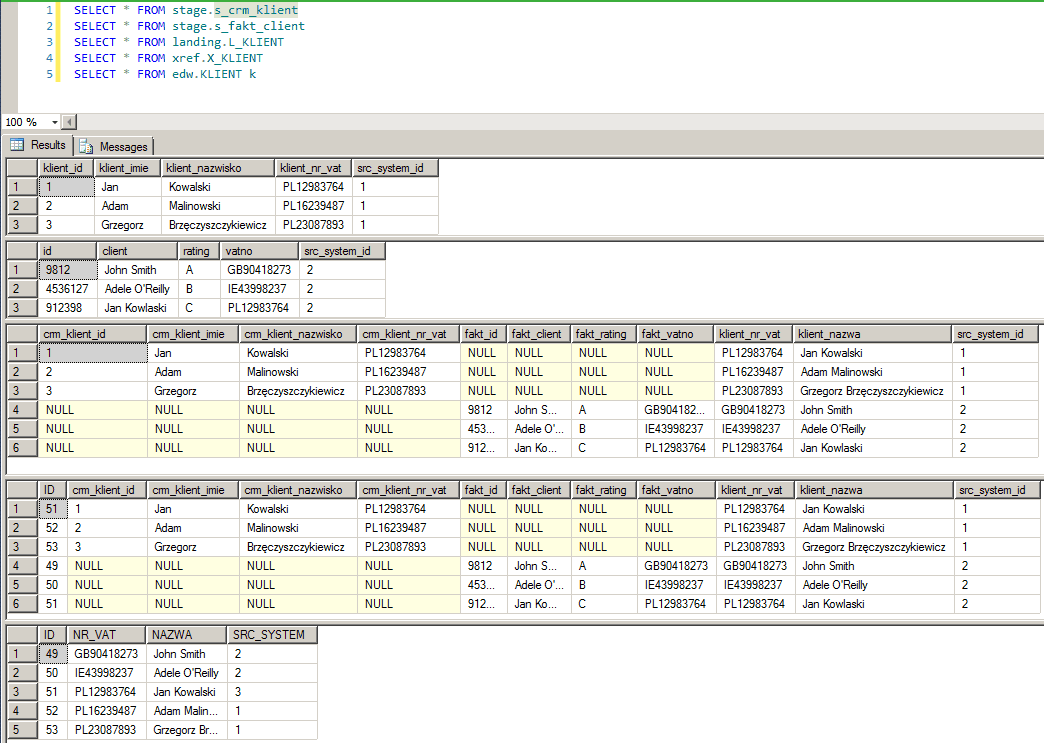Select the NR_VAT column header
This screenshot has height=743, width=1044.
107,635
